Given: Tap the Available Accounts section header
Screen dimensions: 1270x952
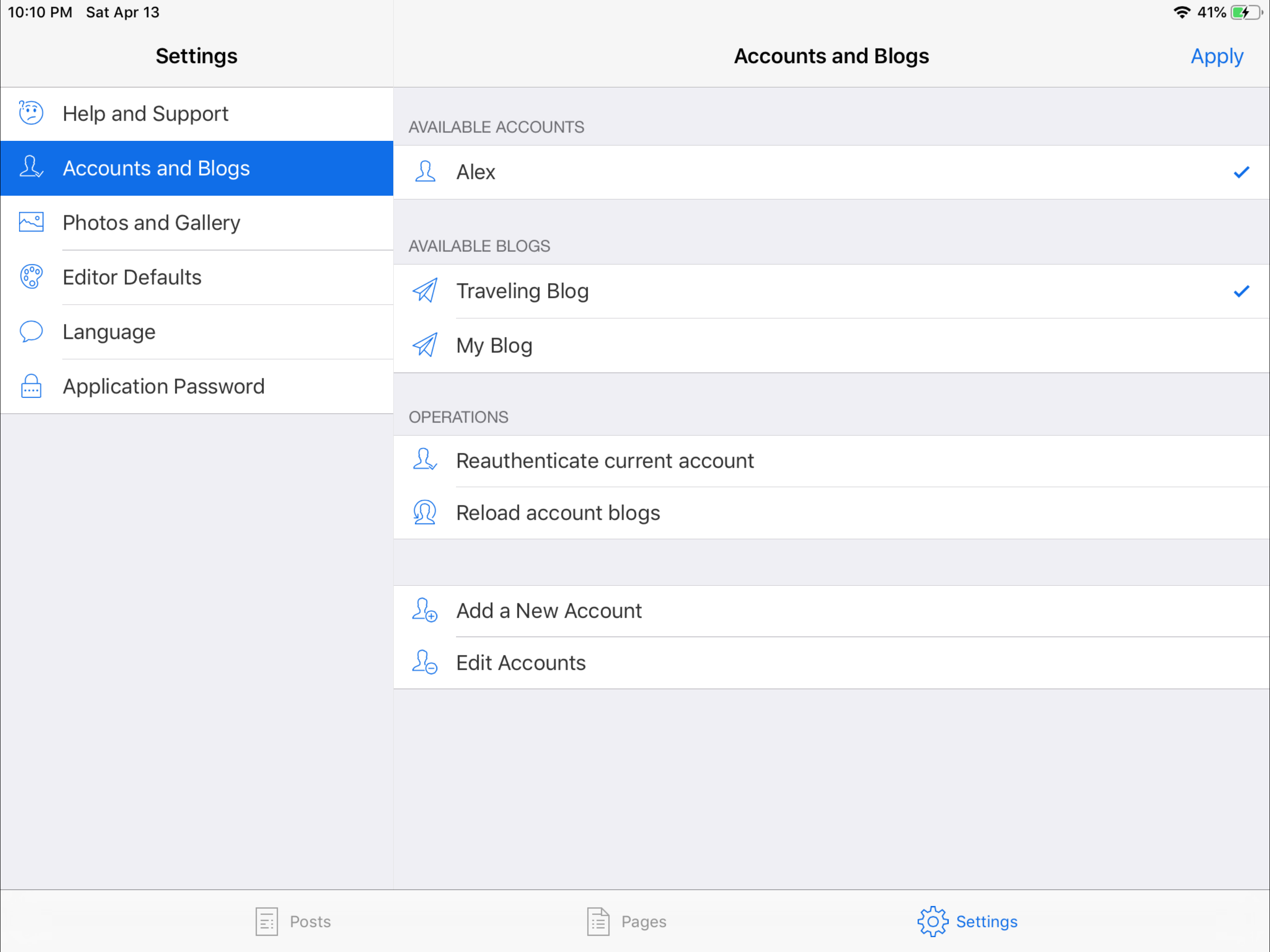Looking at the screenshot, I should coord(496,127).
